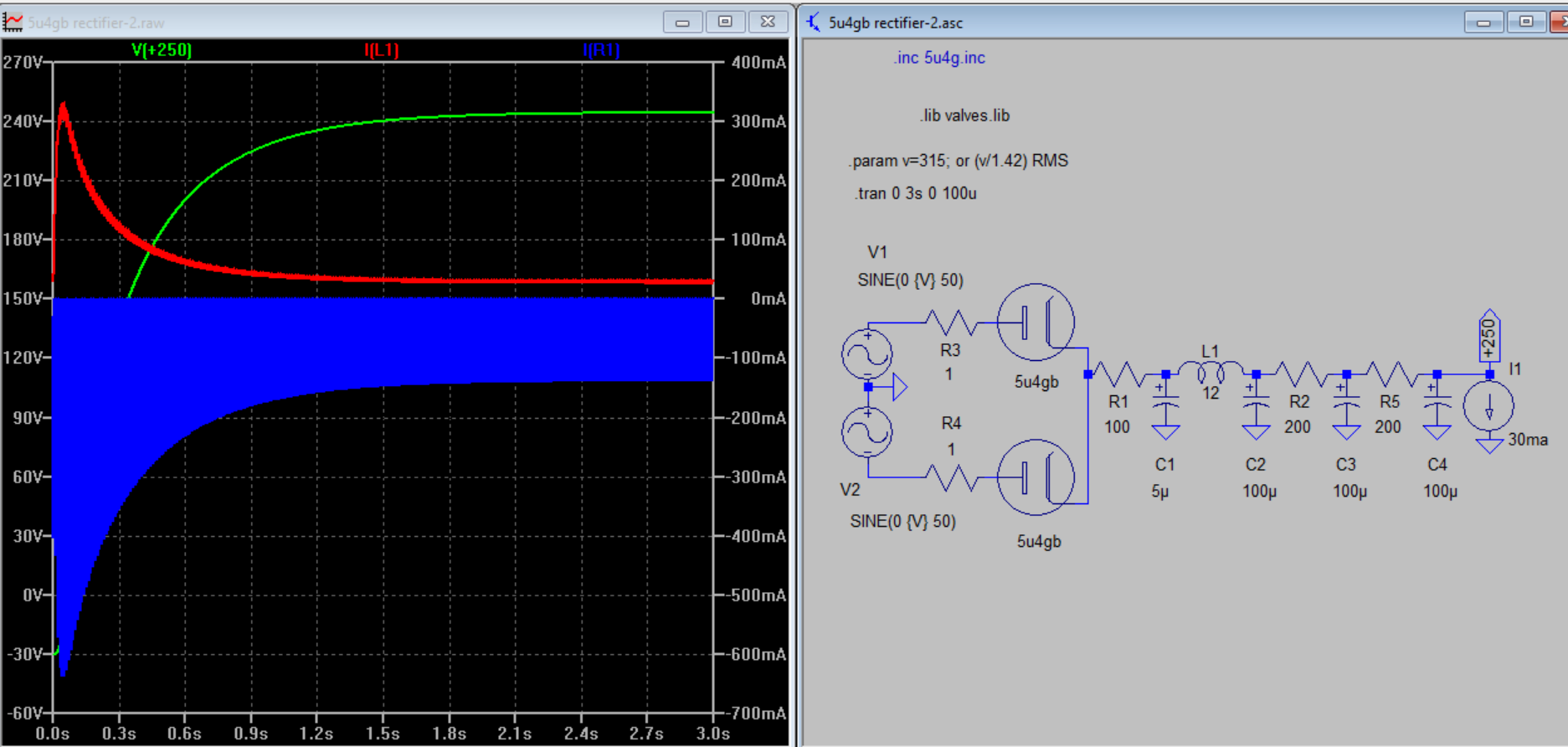Click the 240V label on left axis
The image size is (1568, 747).
(x=23, y=121)
